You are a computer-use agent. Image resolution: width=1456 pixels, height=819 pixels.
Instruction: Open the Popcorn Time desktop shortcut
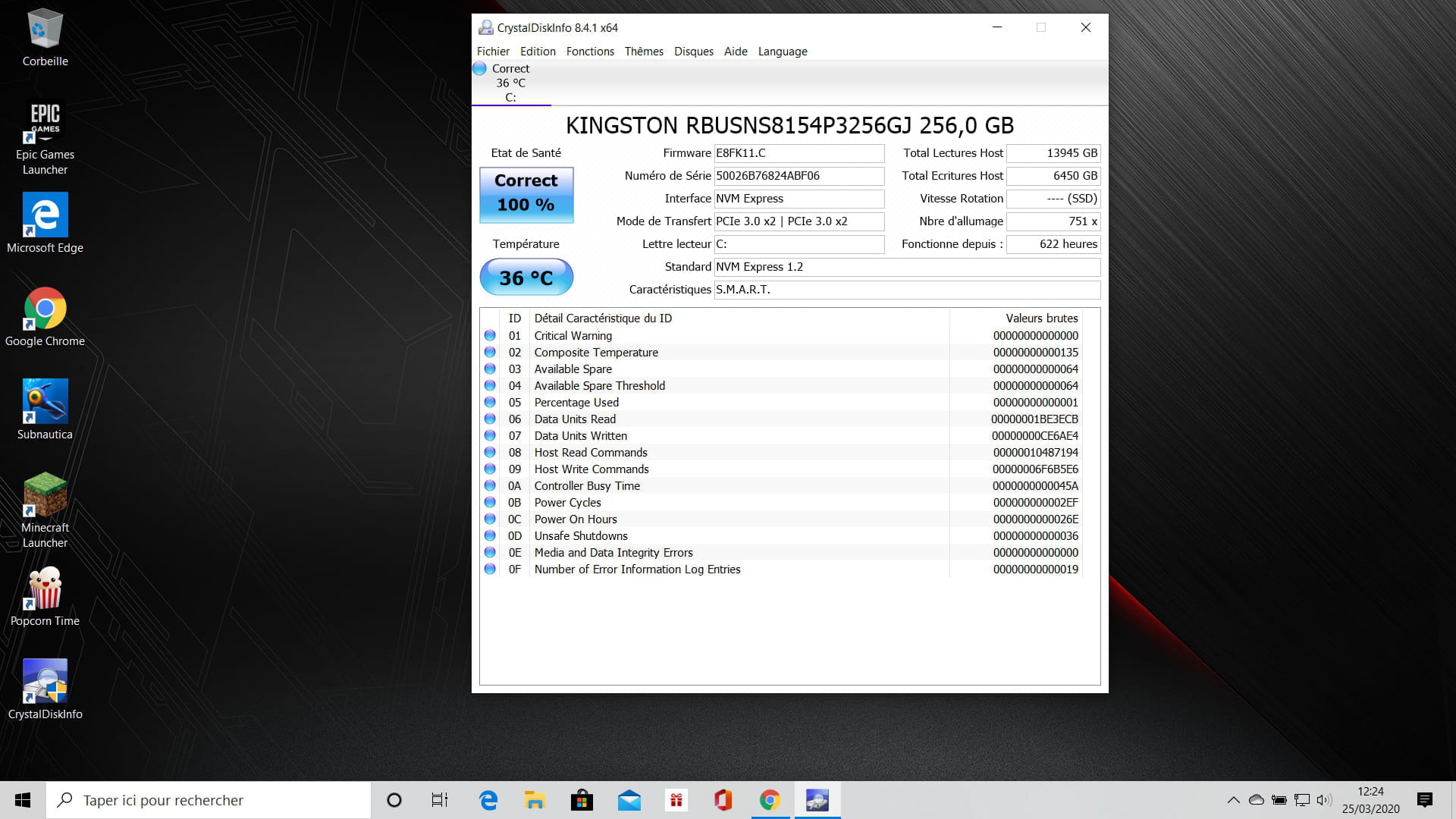[x=45, y=597]
